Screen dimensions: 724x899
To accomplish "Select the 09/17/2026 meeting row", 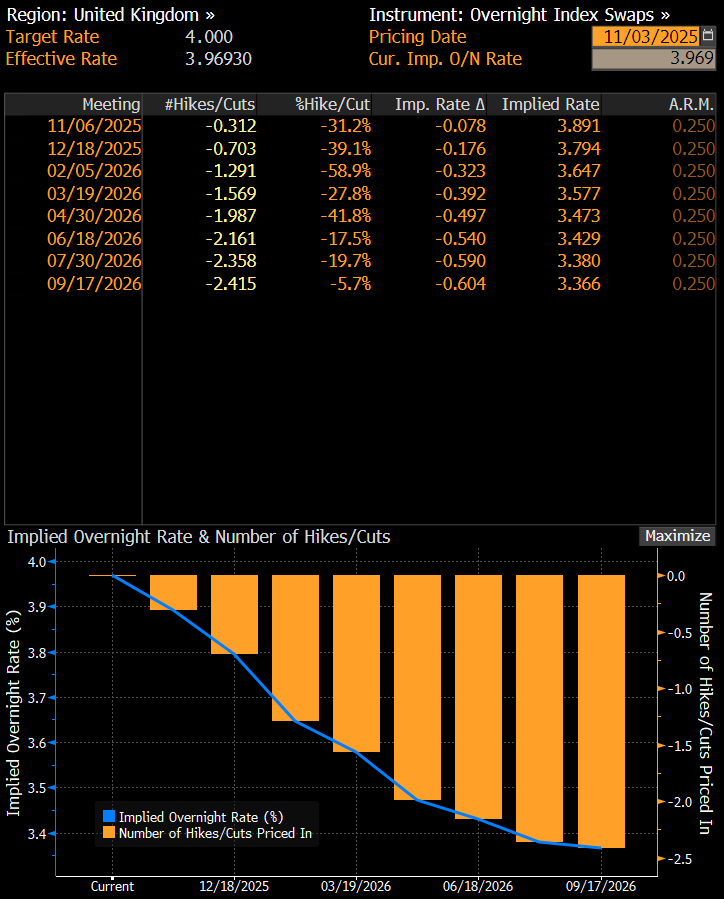I will [95, 284].
